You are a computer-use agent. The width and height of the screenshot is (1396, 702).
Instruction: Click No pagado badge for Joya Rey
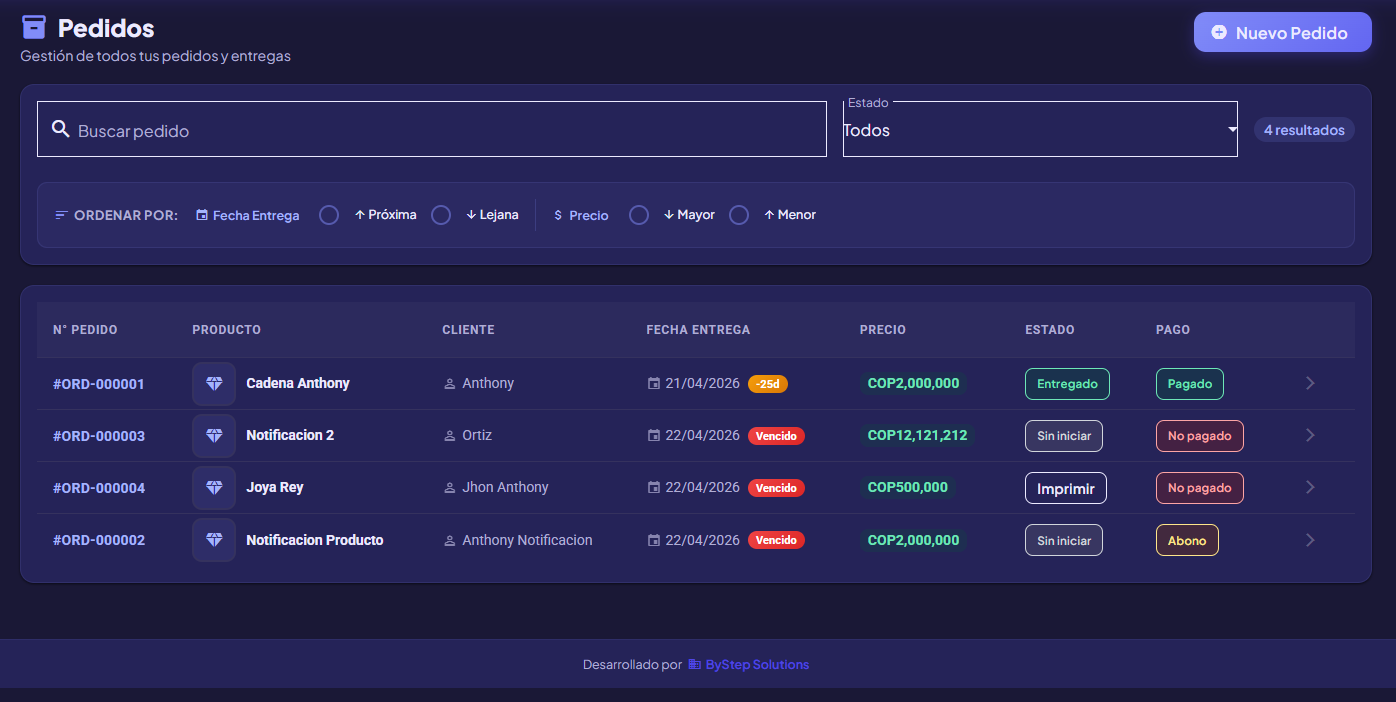(1200, 488)
